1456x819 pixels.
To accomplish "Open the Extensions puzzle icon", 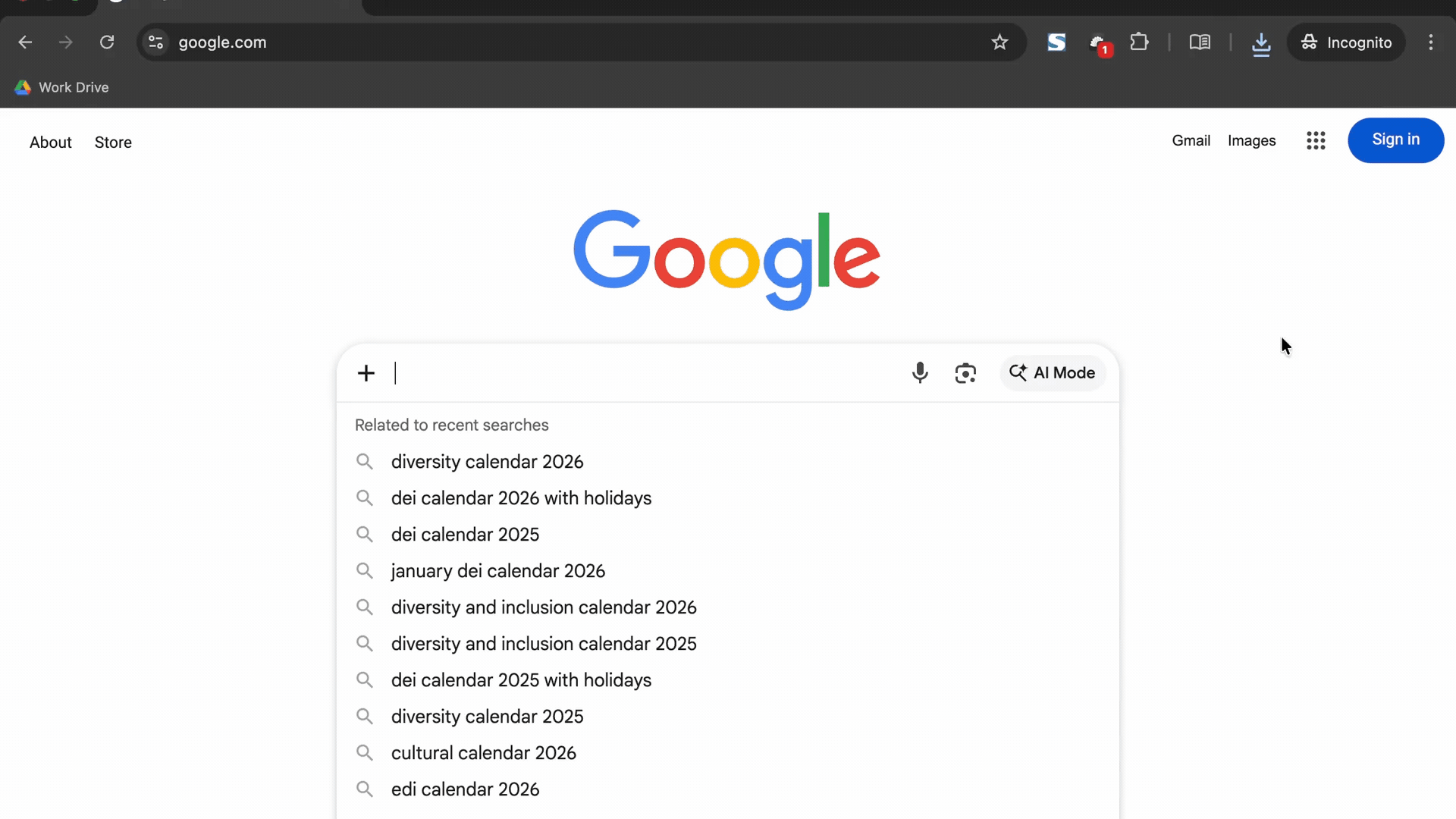I will point(1139,42).
